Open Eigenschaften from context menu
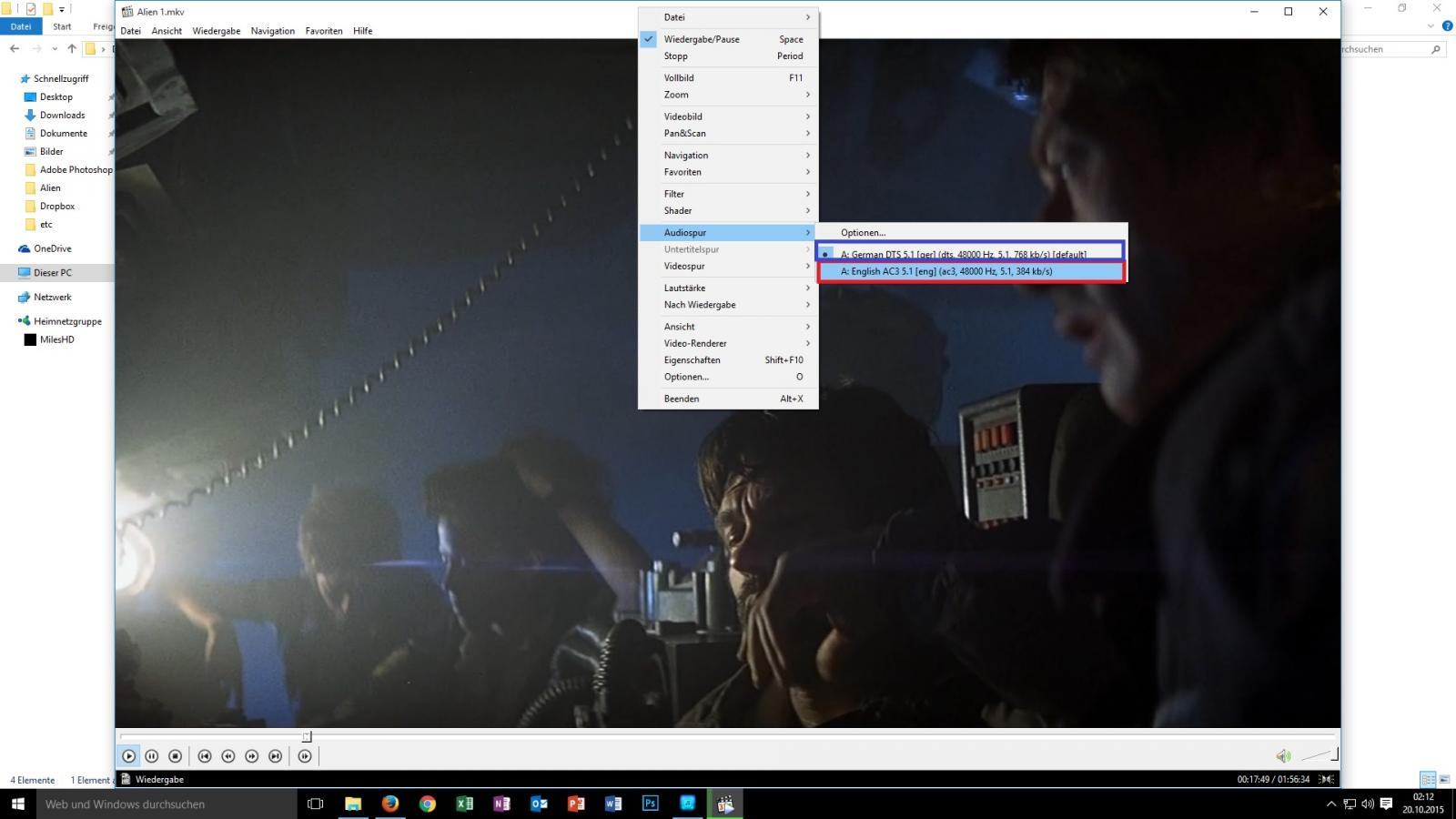1456x819 pixels. tap(728, 360)
